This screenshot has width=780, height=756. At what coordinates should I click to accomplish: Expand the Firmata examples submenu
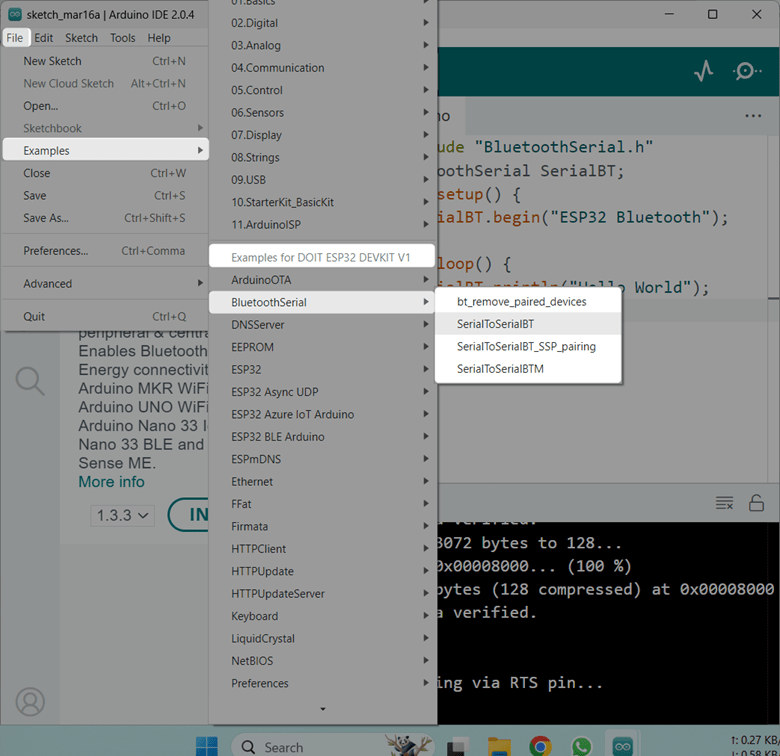click(x=322, y=526)
